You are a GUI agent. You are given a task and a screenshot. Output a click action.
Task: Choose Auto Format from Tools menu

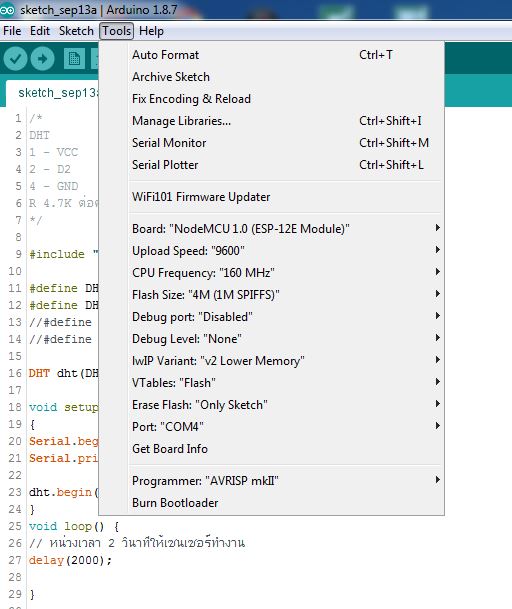tap(287, 55)
